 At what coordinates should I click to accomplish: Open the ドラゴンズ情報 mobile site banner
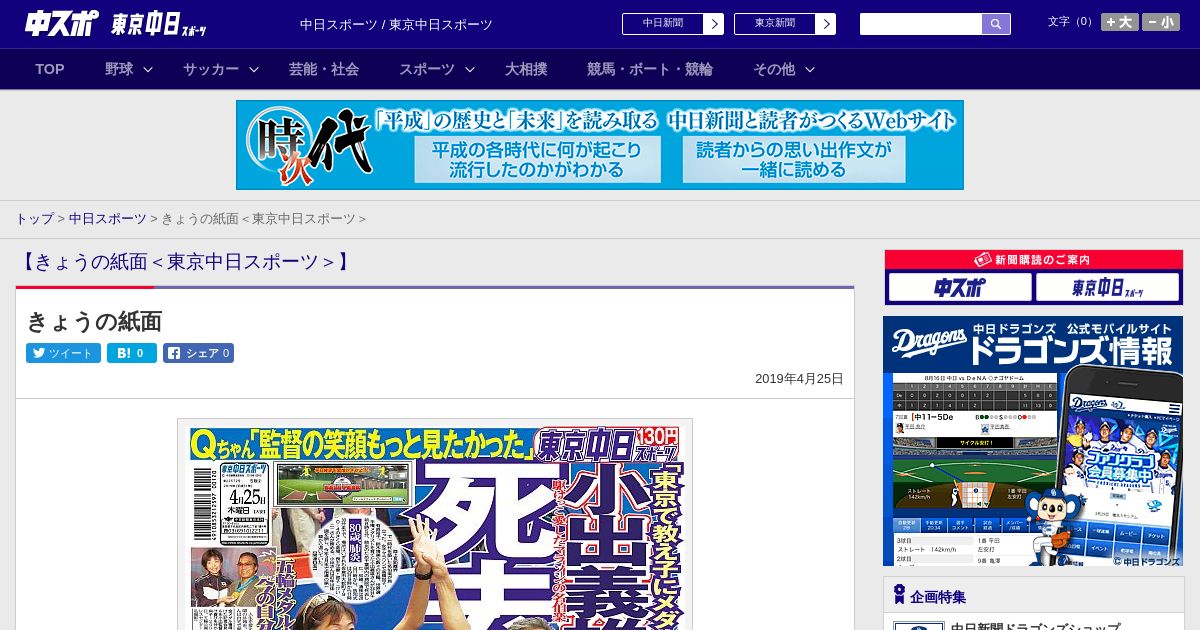tap(1033, 441)
